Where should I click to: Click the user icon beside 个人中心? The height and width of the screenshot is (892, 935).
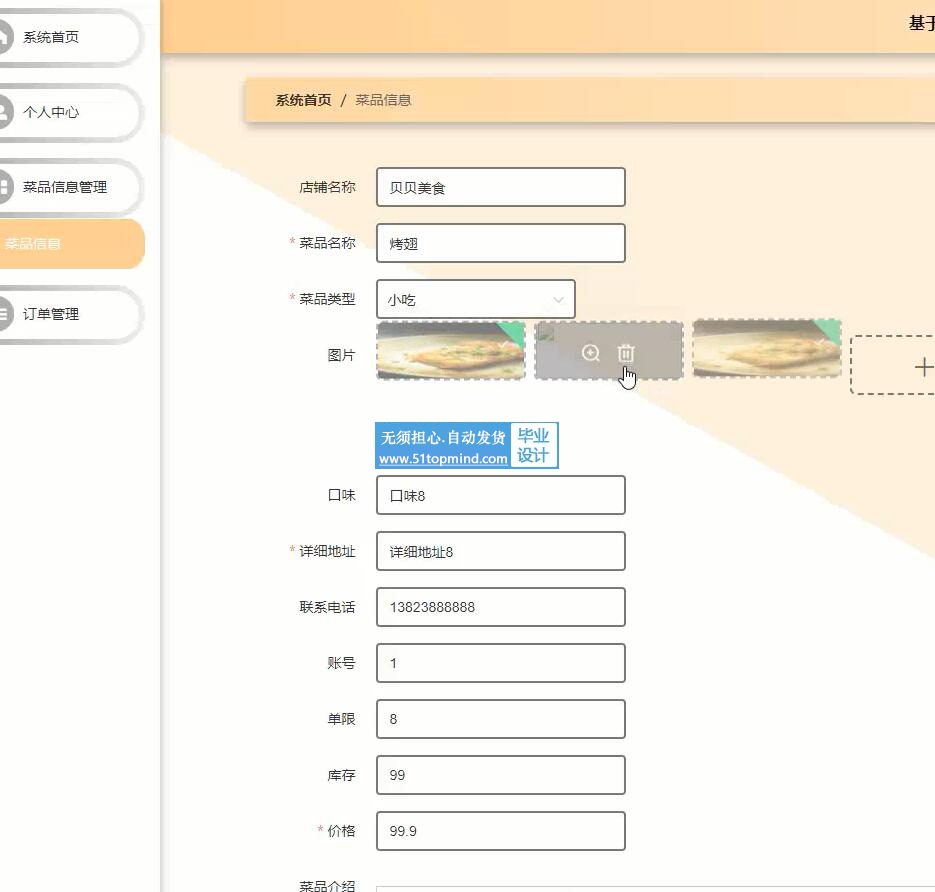4,112
